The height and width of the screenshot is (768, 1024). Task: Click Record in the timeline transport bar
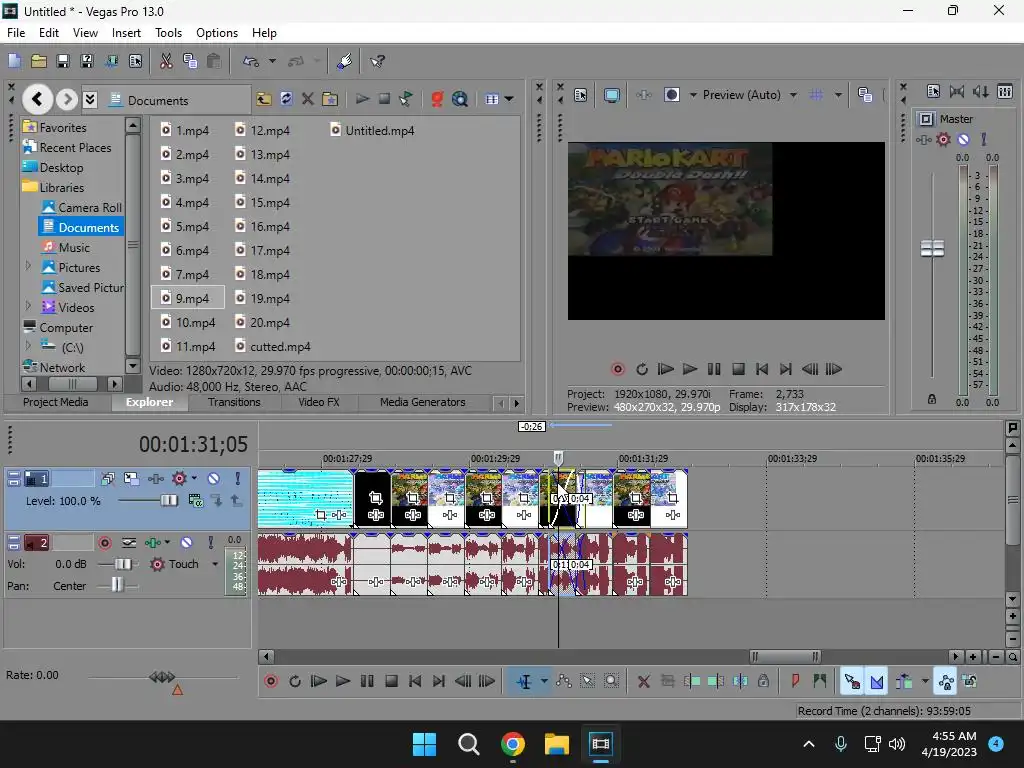271,681
